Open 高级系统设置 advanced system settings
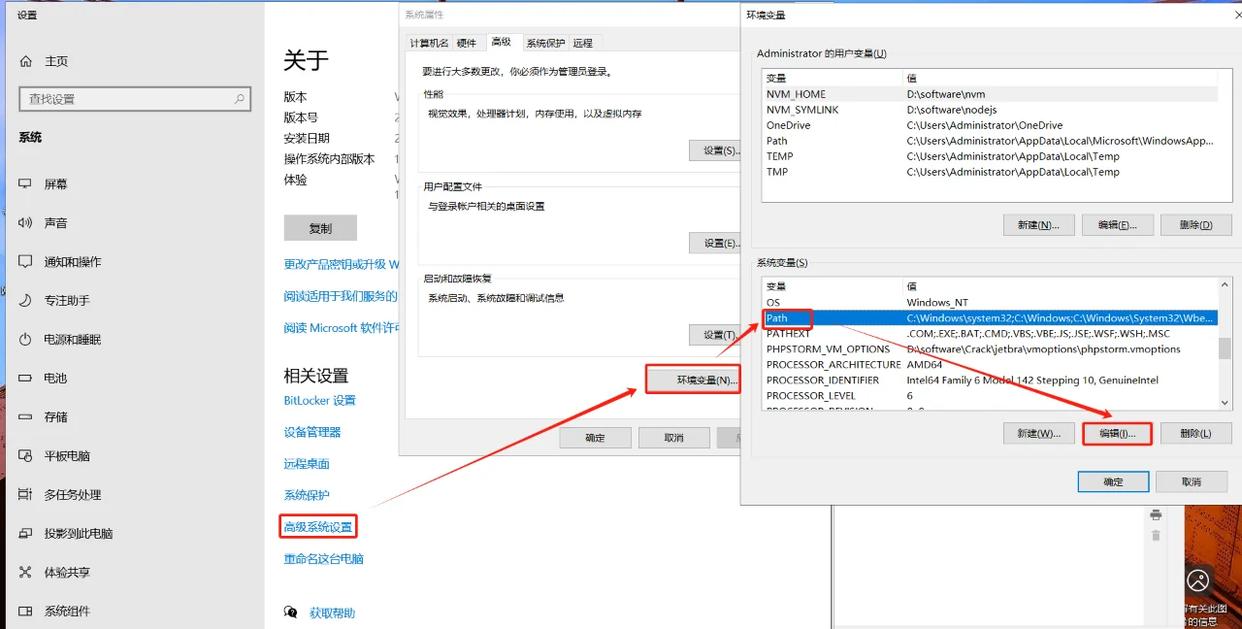The height and width of the screenshot is (629, 1242). 318,527
